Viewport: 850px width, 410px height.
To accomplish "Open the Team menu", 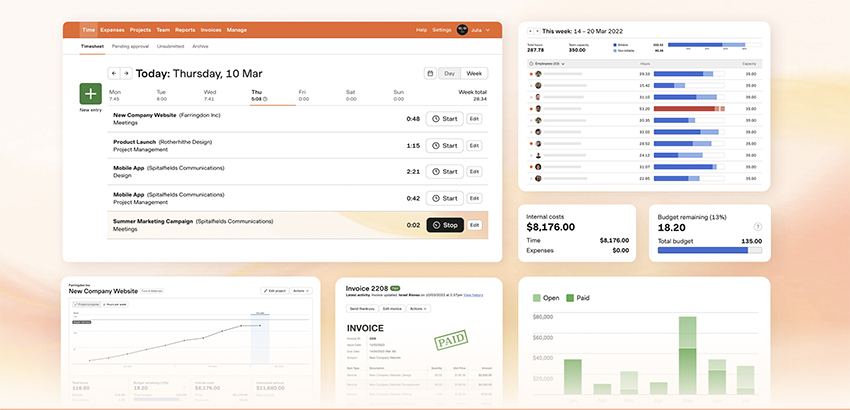I will pos(163,30).
